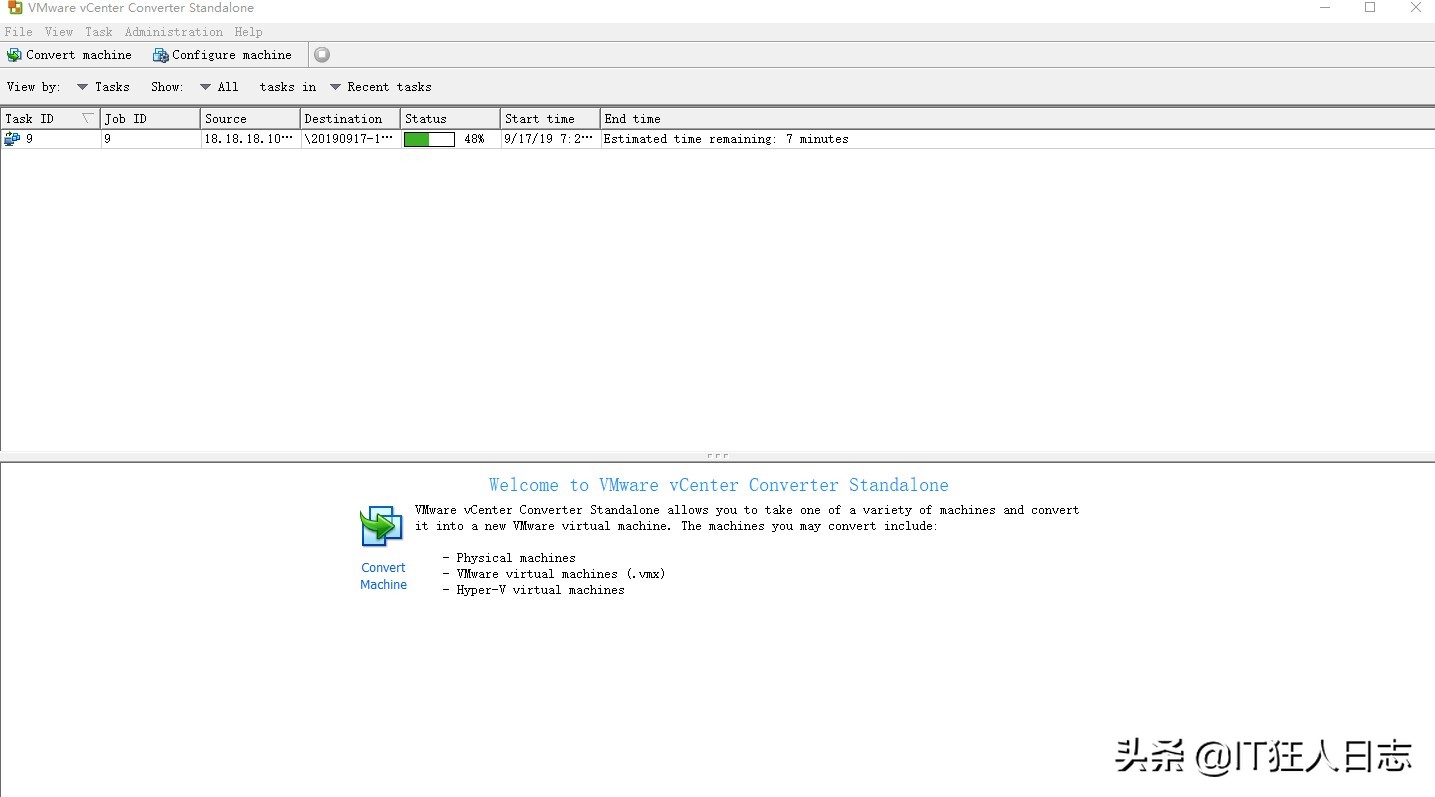Sort by the Job ID column header
The height and width of the screenshot is (797, 1435).
pos(151,119)
